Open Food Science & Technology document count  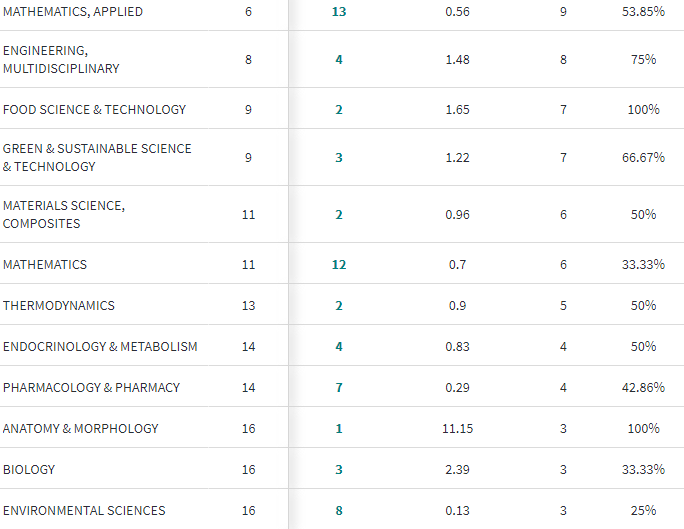point(338,110)
